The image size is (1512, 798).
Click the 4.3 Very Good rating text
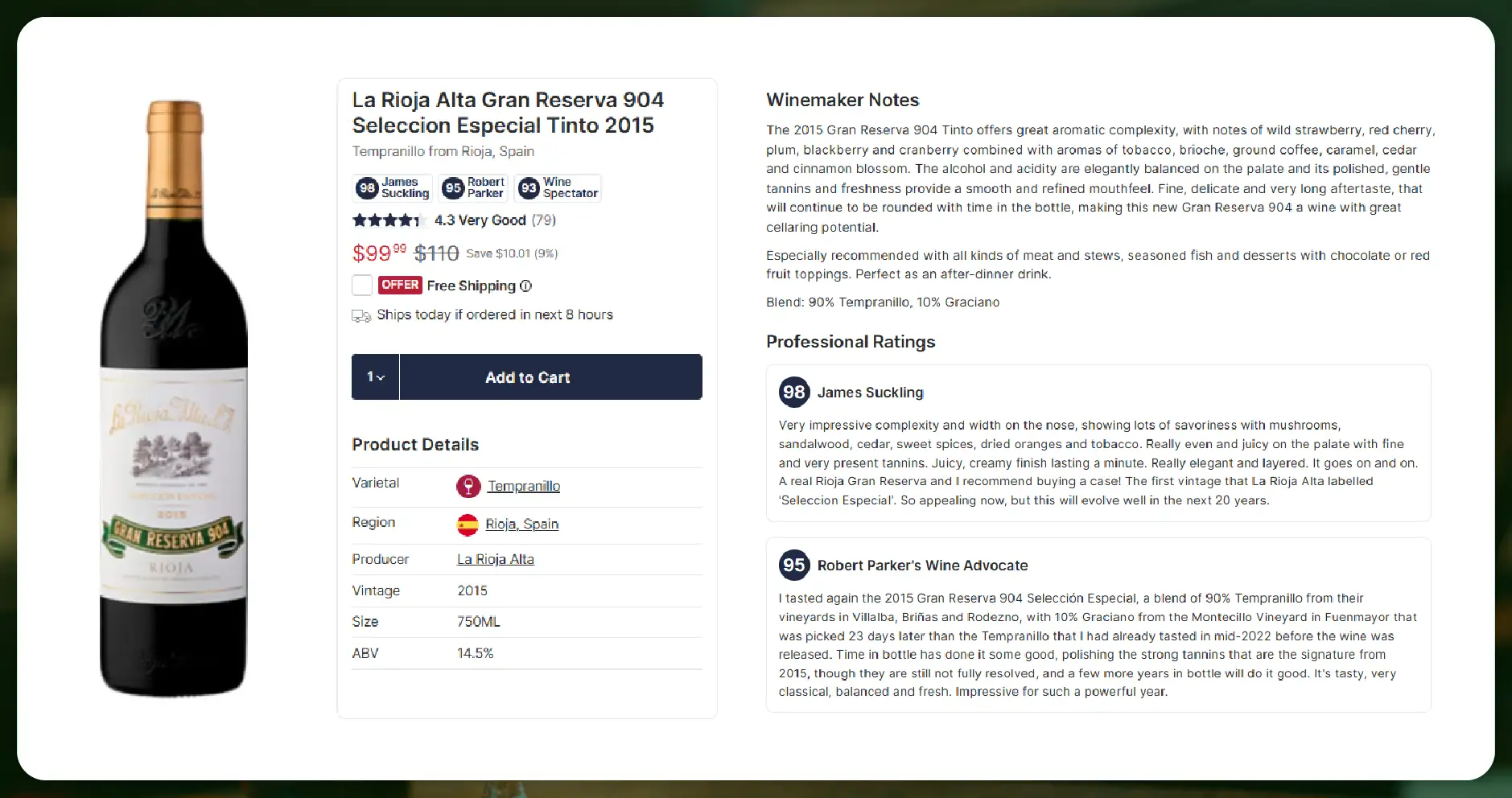click(x=480, y=220)
